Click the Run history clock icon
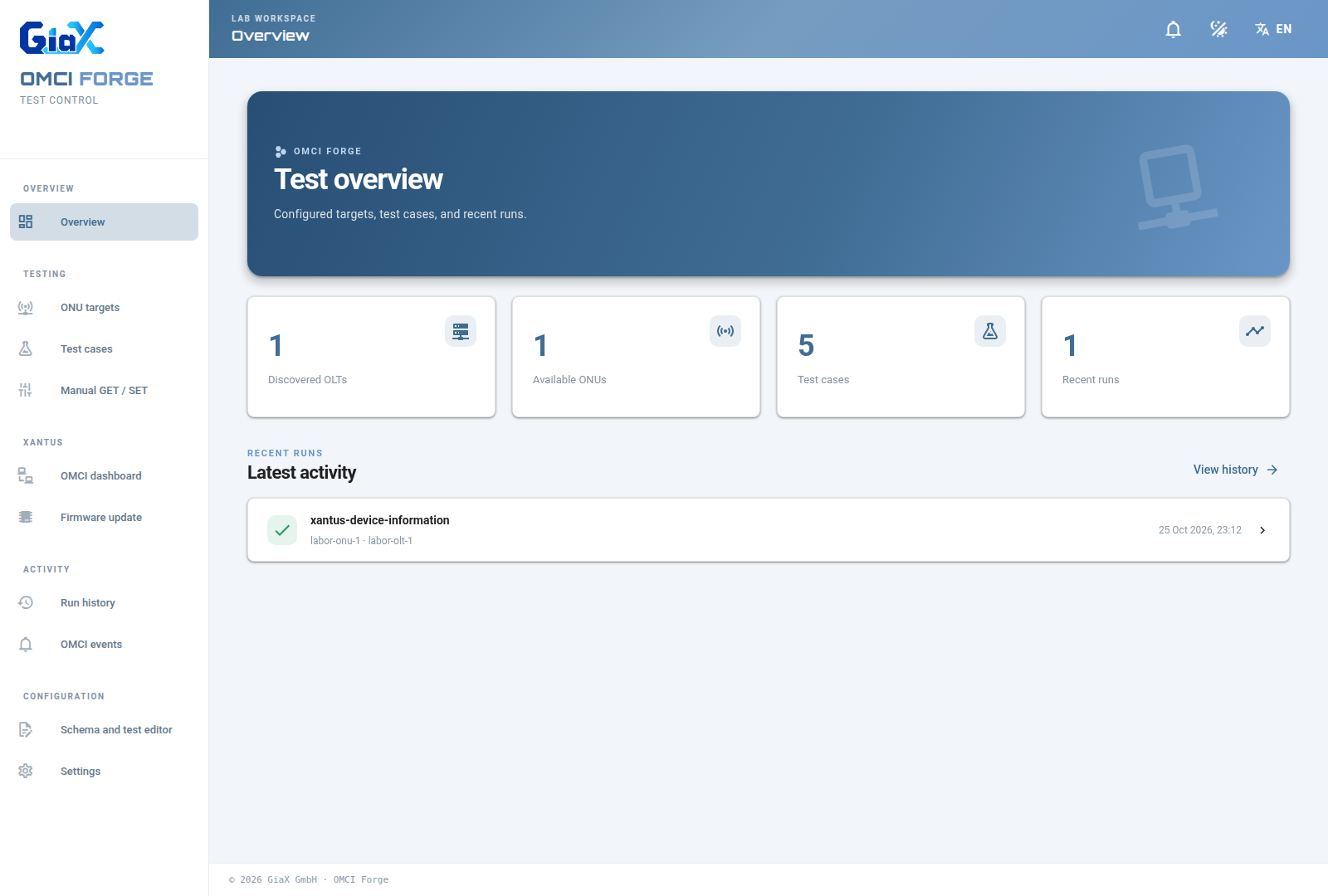This screenshot has height=896, width=1328. (26, 603)
